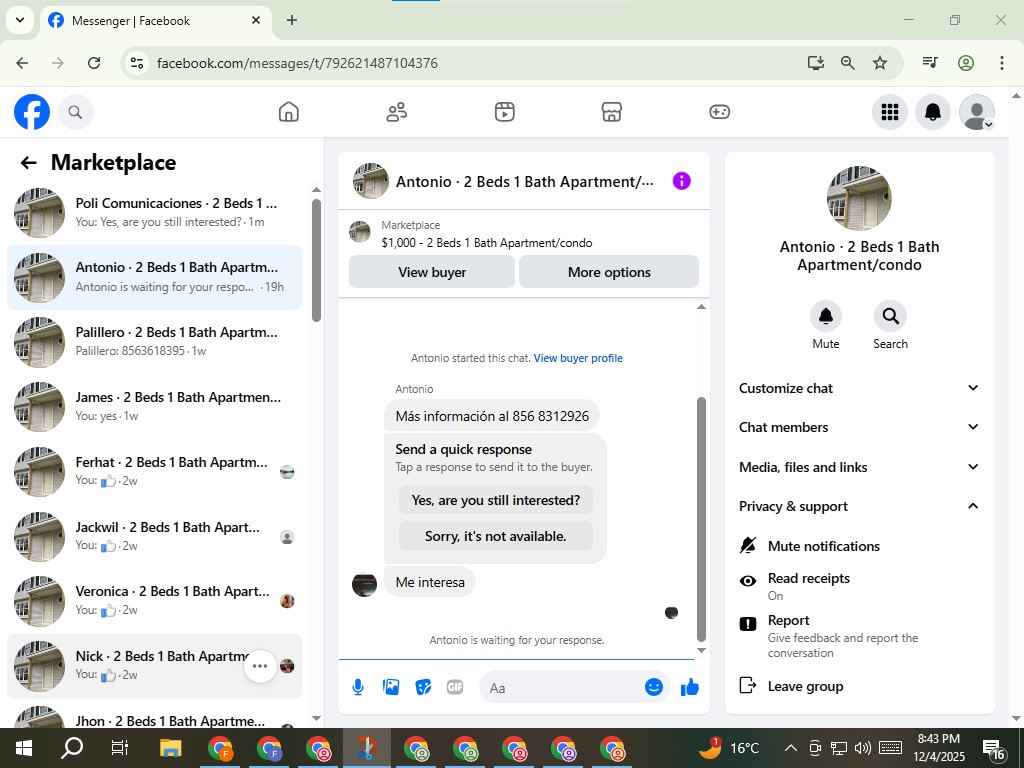This screenshot has width=1024, height=768.
Task: Expand the Customize chat section
Action: (859, 388)
